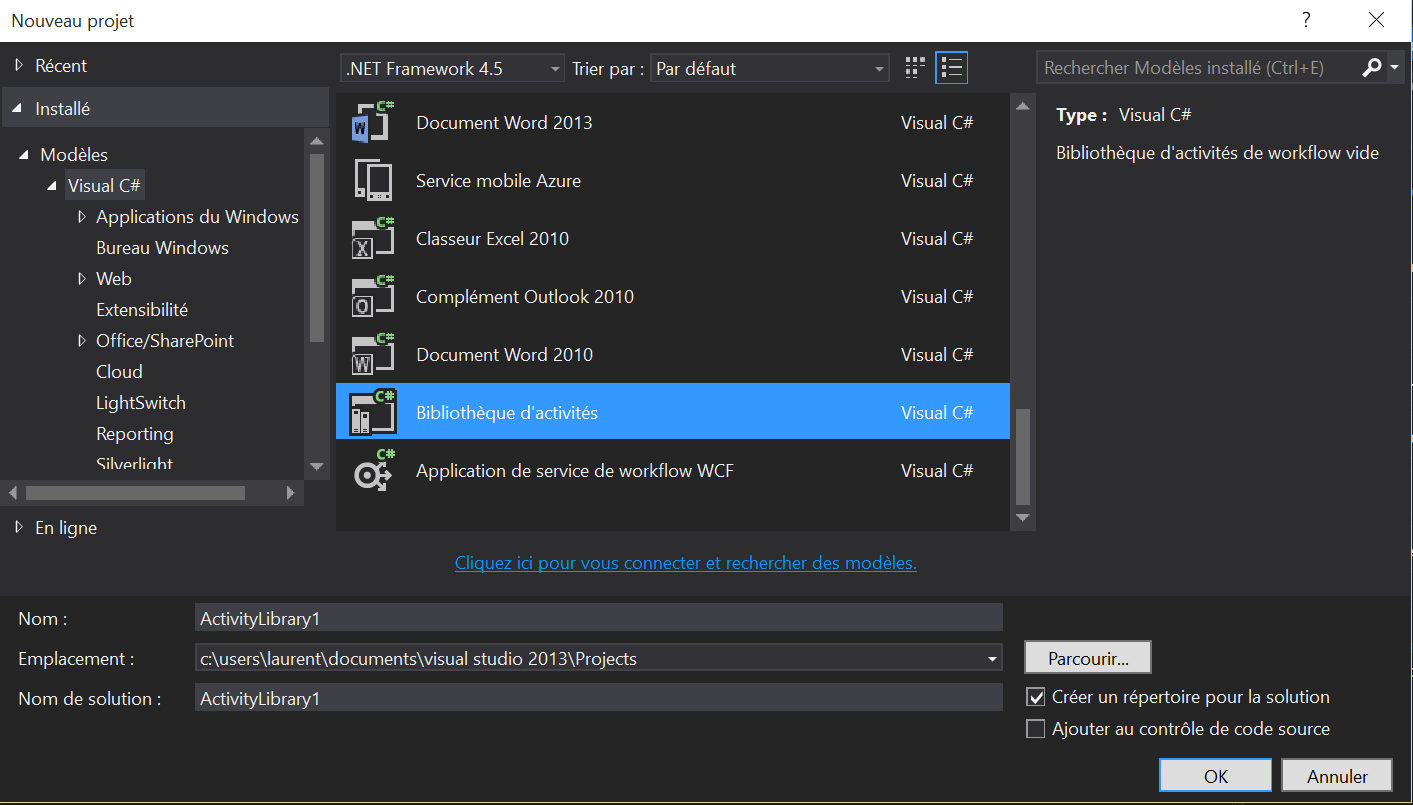Expand the Office/SharePoint node arrow
This screenshot has width=1413, height=805.
coord(81,341)
